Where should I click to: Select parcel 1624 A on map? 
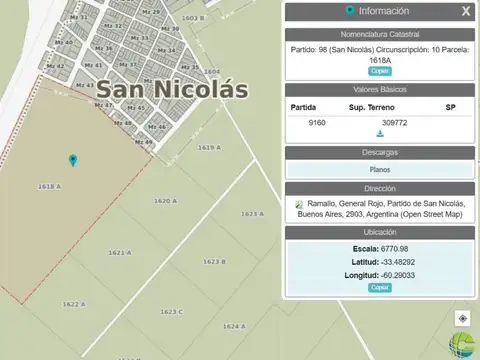(x=234, y=326)
